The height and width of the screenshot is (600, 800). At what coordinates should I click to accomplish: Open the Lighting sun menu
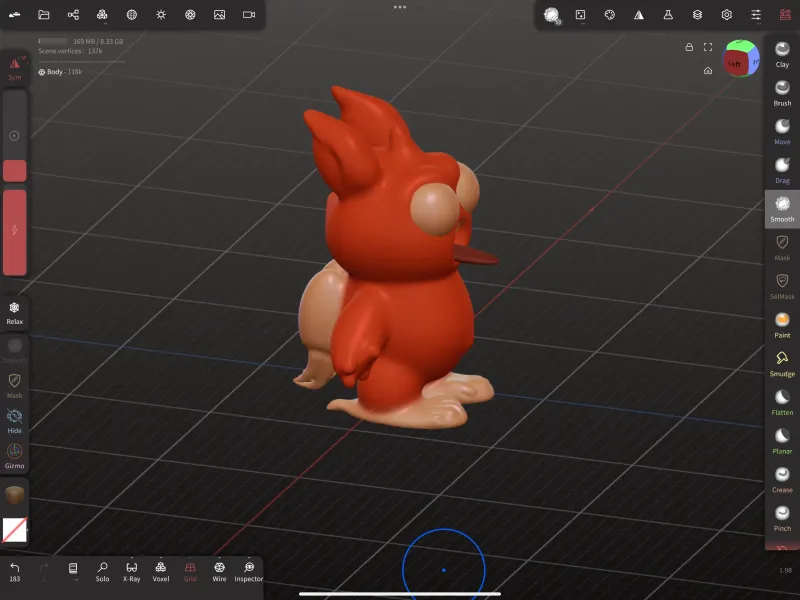(161, 15)
